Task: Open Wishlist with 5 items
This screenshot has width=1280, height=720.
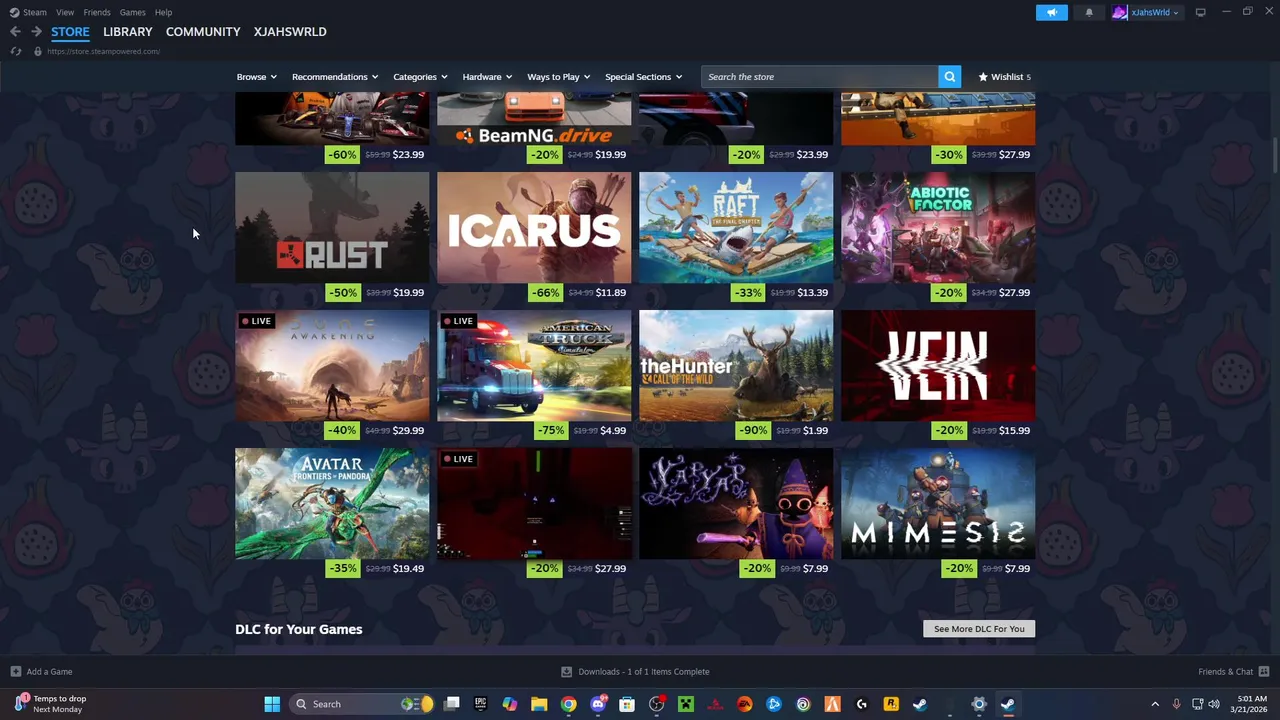Action: point(1004,76)
